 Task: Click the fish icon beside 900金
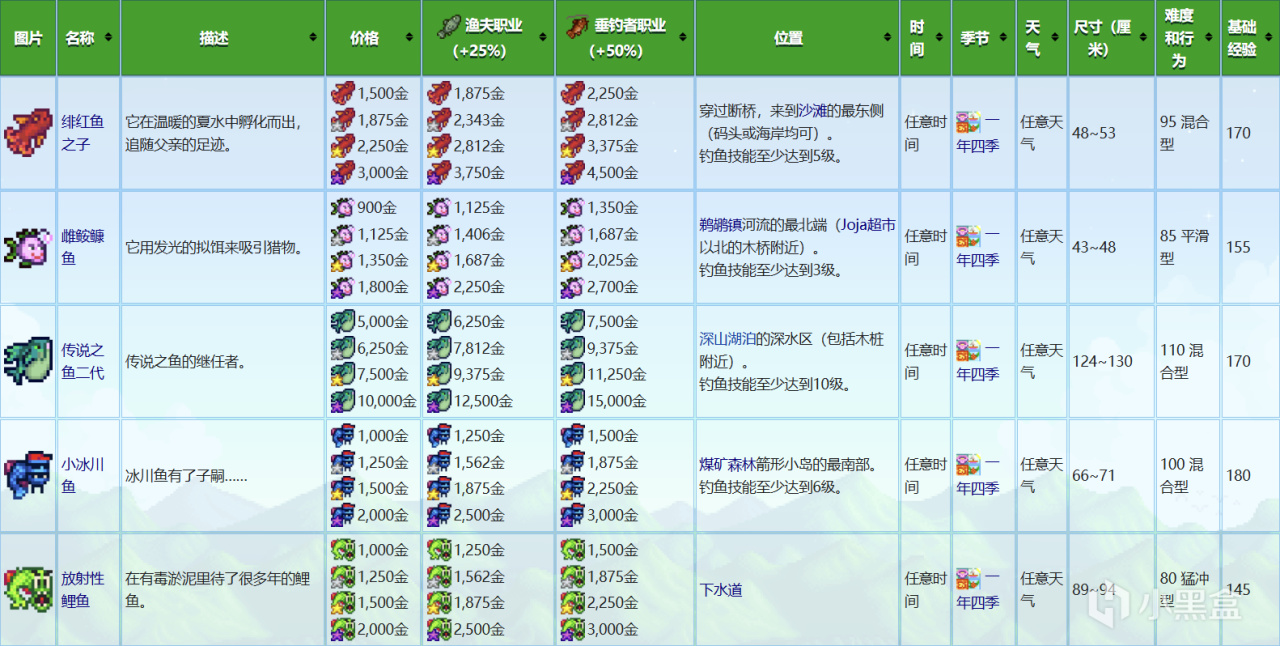pos(341,208)
